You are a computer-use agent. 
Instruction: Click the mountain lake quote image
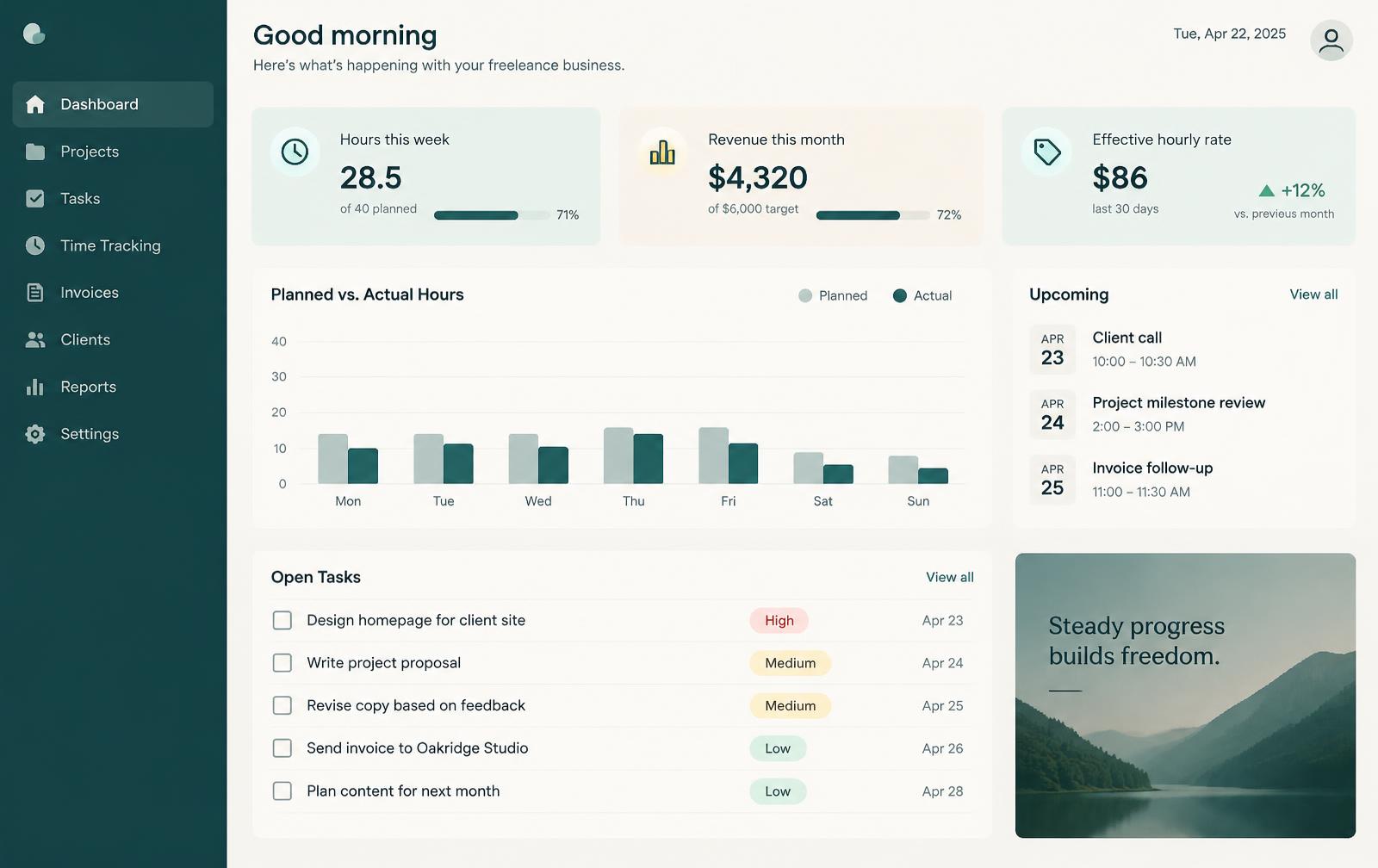[1185, 695]
